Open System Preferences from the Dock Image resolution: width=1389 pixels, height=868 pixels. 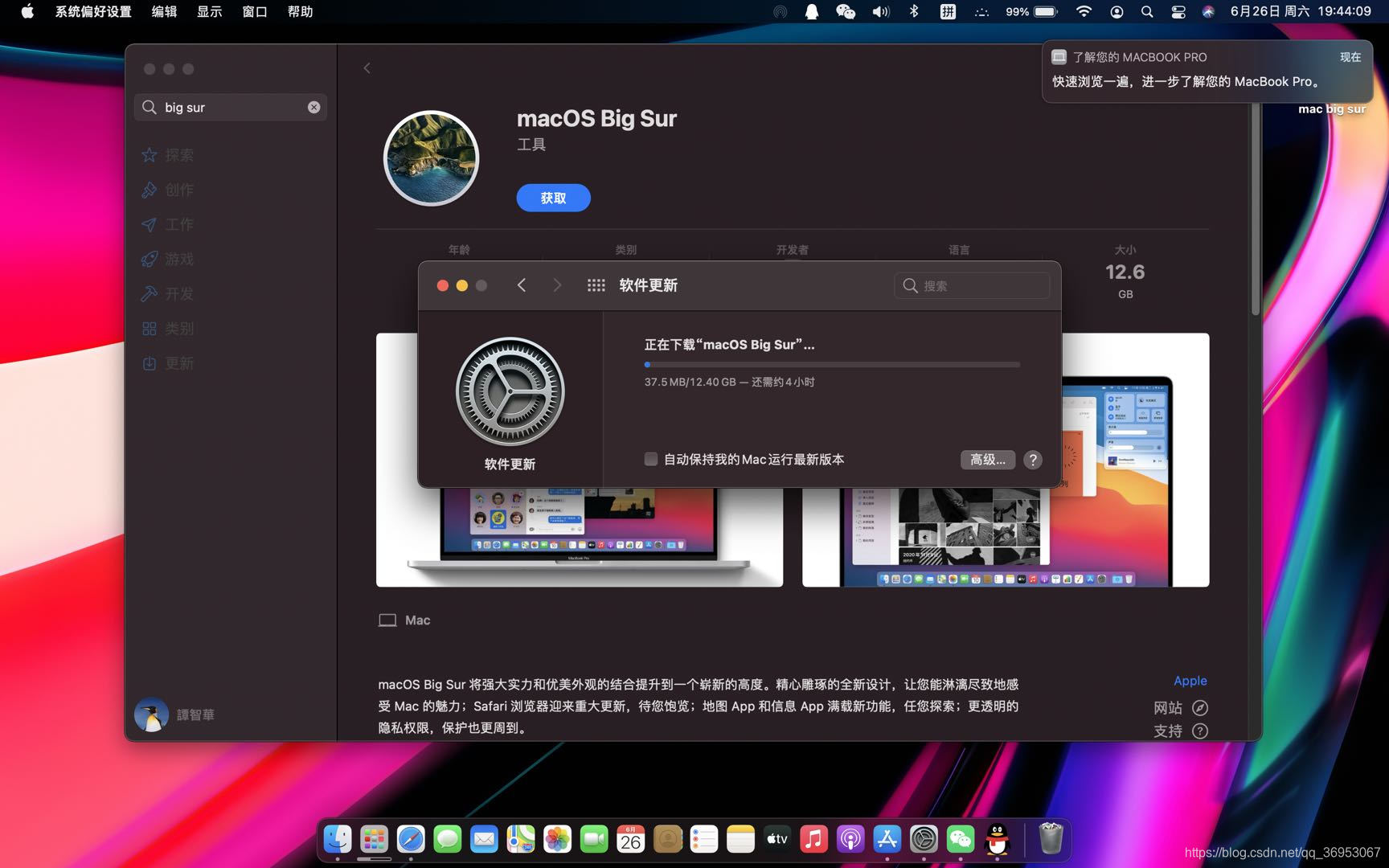[924, 840]
